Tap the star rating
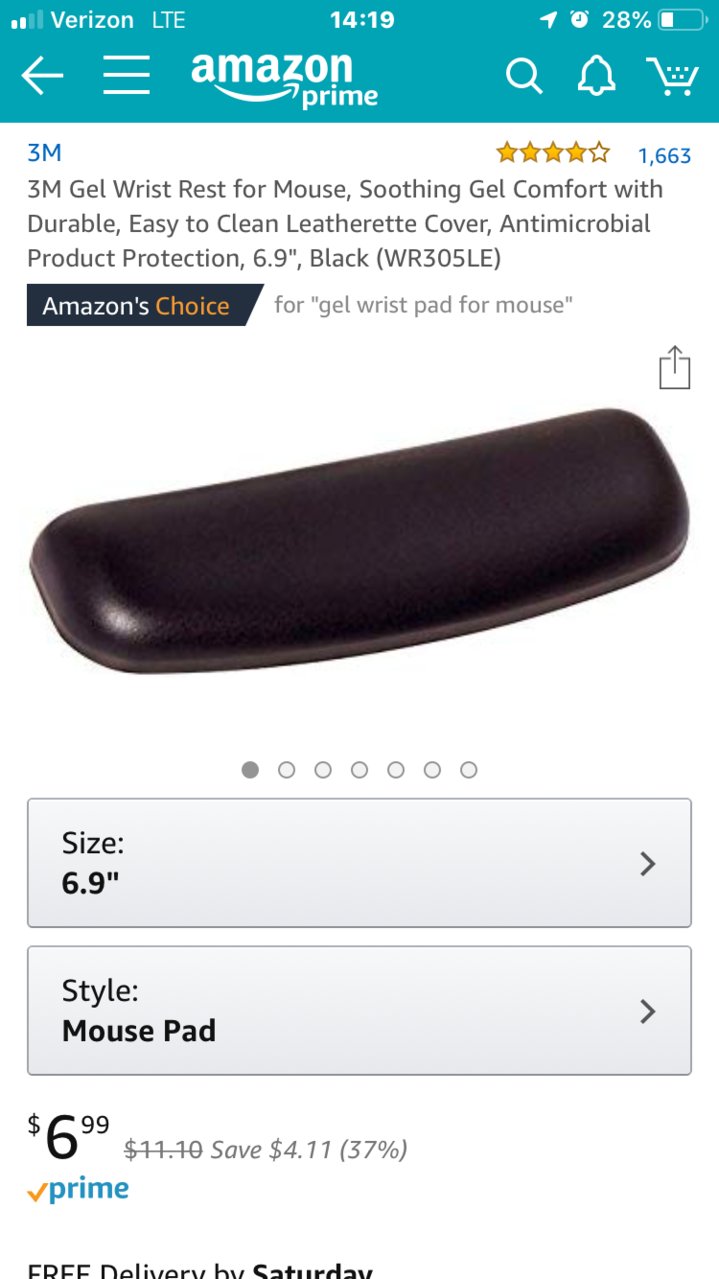This screenshot has width=719, height=1279. tap(553, 153)
